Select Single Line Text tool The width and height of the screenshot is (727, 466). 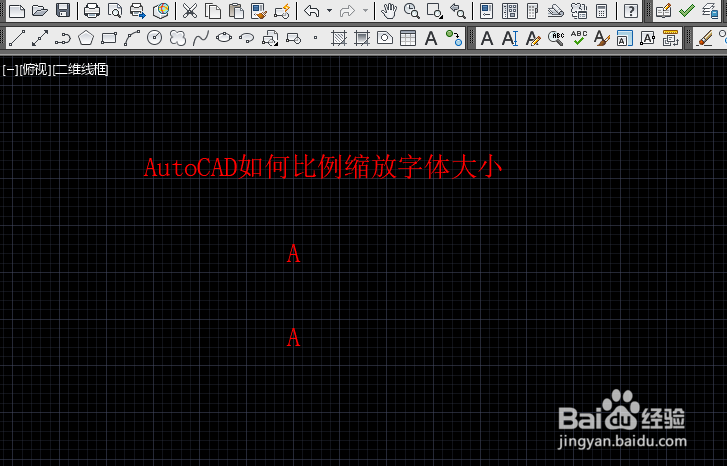pyautogui.click(x=510, y=38)
